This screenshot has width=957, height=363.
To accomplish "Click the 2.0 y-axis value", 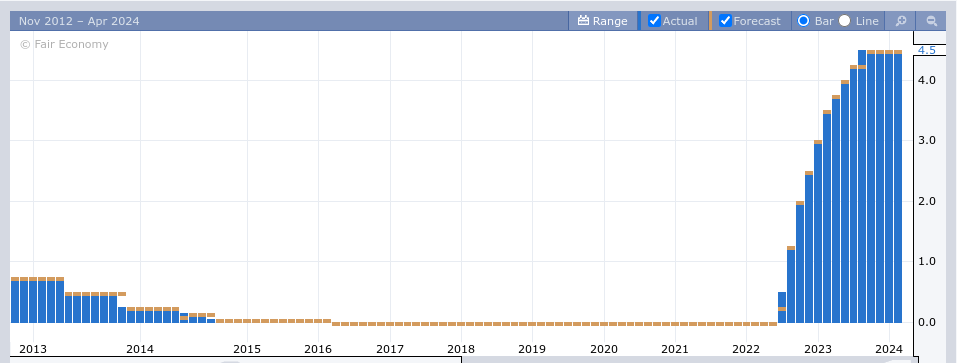I will pos(926,201).
